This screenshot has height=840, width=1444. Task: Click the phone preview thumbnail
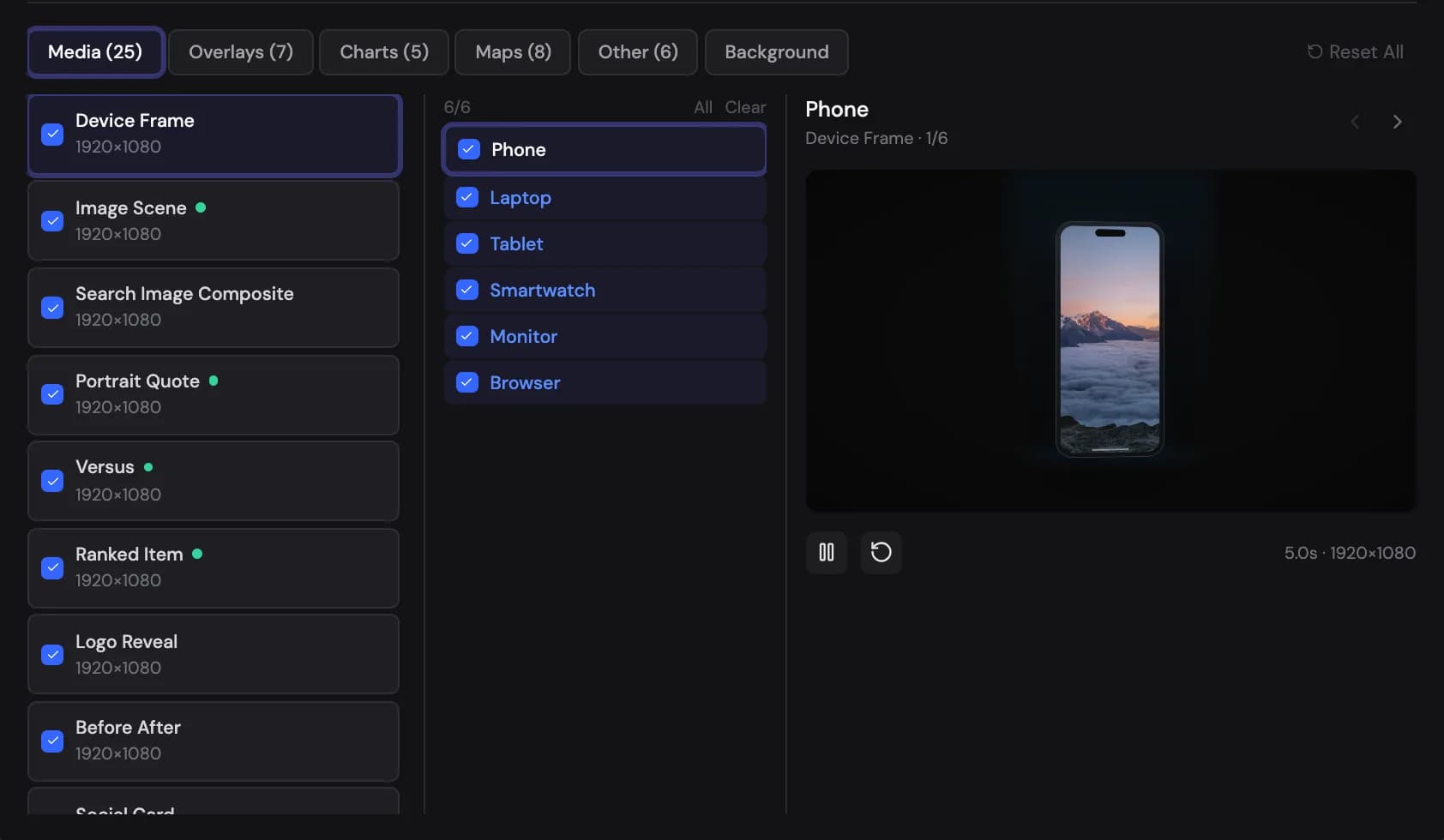[1110, 340]
